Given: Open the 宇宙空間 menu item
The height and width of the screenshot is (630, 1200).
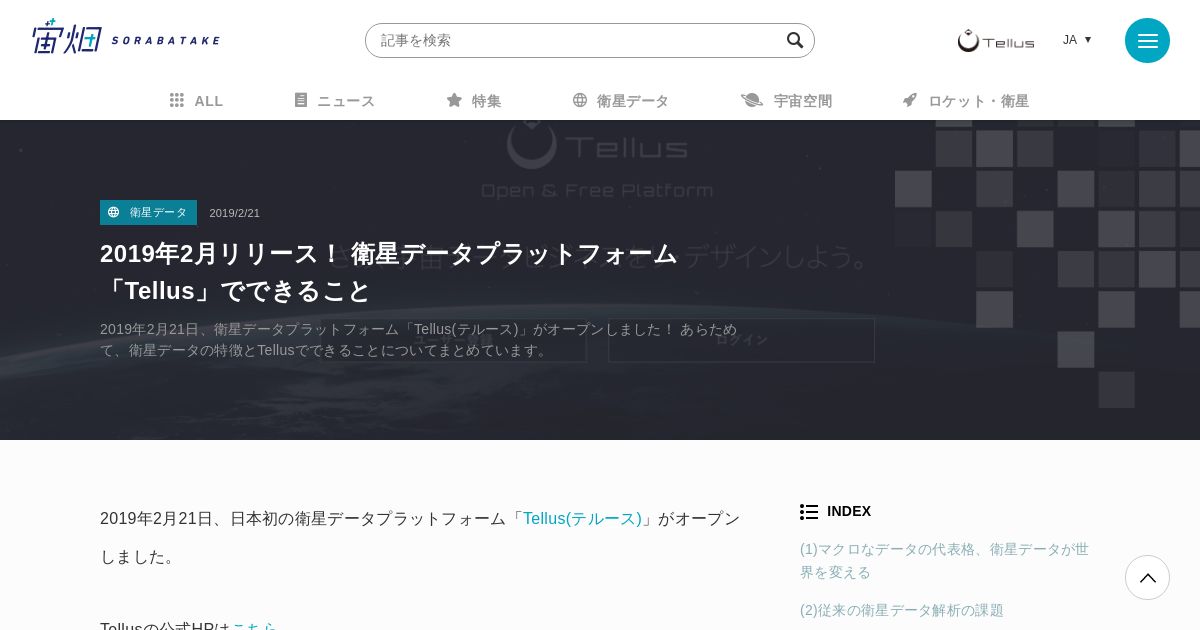Looking at the screenshot, I should [x=786, y=100].
